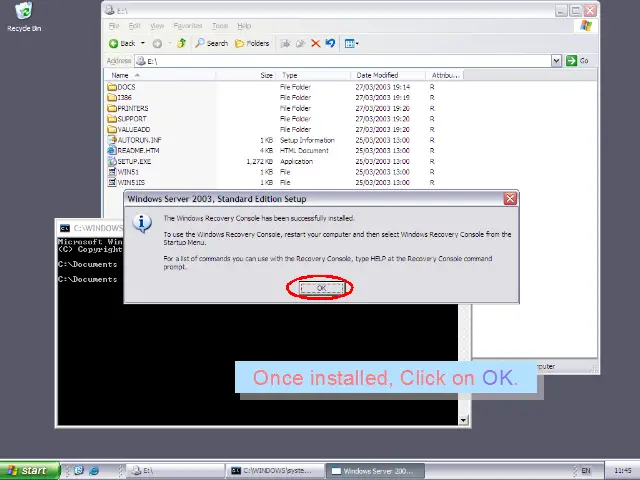Toggle the Folders pane button
The image size is (640, 480).
pyautogui.click(x=252, y=43)
